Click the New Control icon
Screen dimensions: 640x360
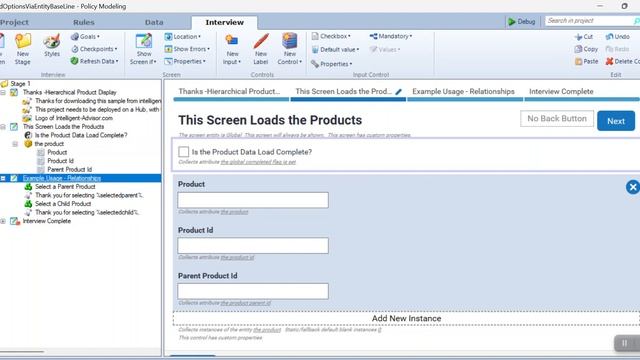pyautogui.click(x=289, y=41)
